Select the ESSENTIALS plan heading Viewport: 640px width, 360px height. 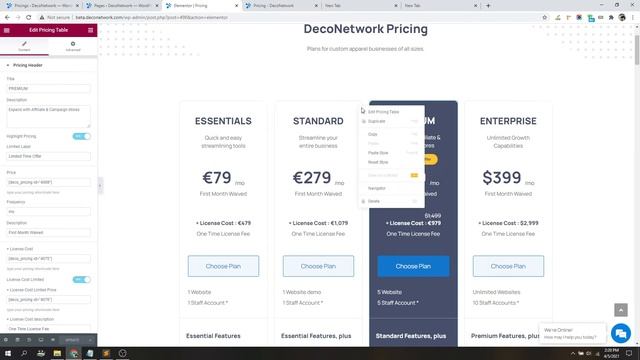223,121
